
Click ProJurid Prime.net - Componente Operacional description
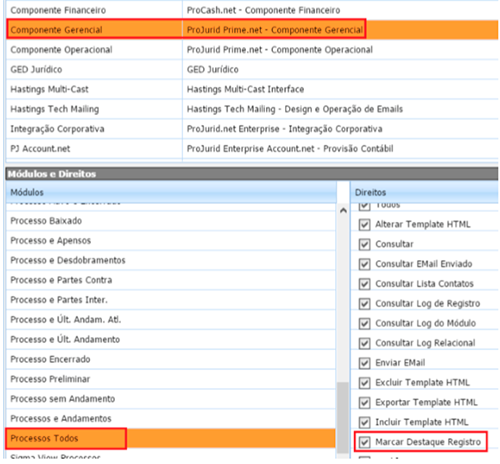tap(280, 50)
